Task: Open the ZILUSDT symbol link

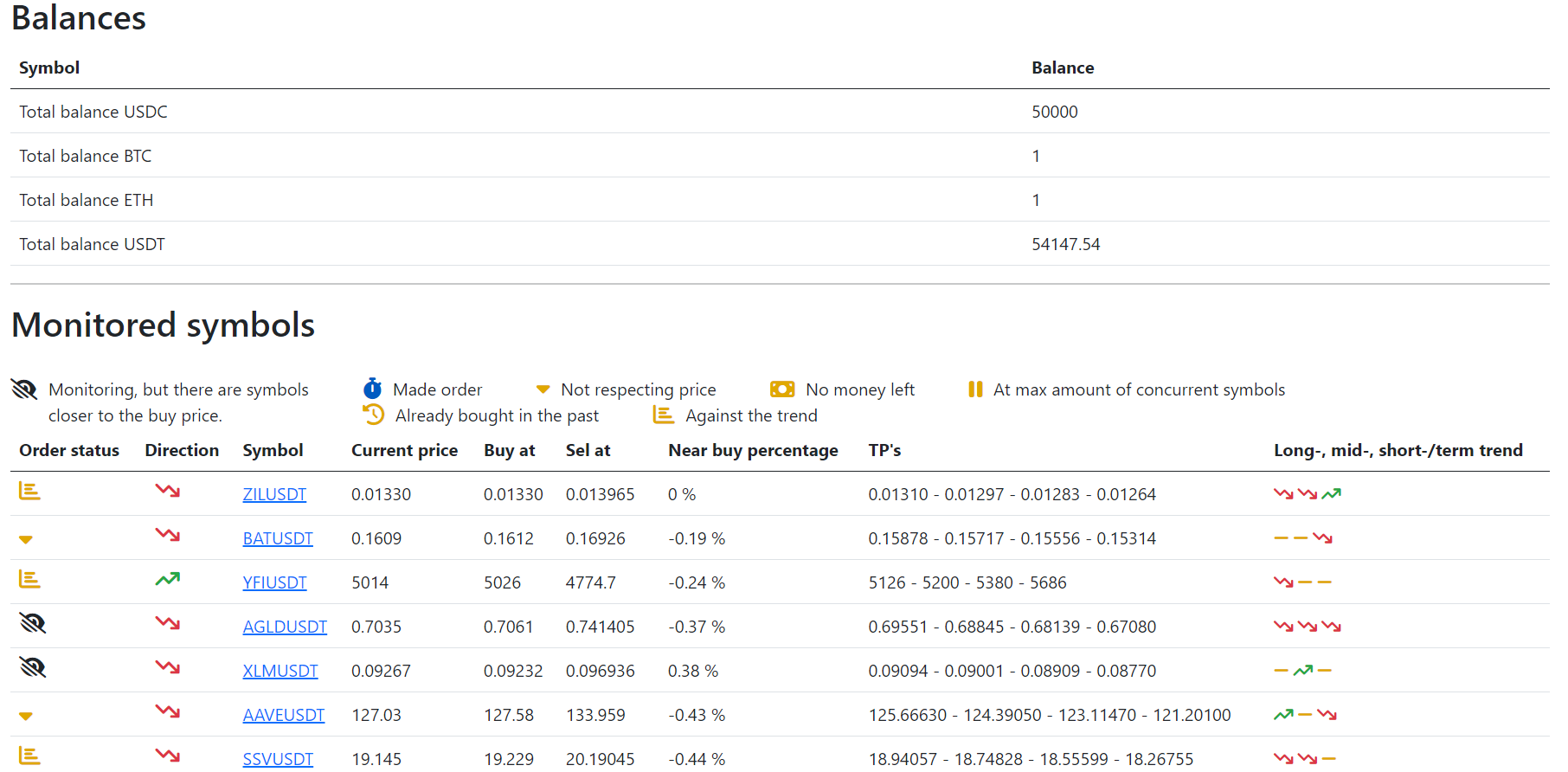Action: click(274, 494)
